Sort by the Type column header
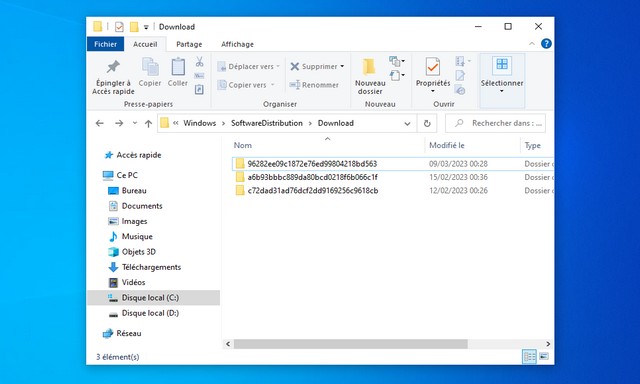The image size is (640, 384). click(532, 145)
